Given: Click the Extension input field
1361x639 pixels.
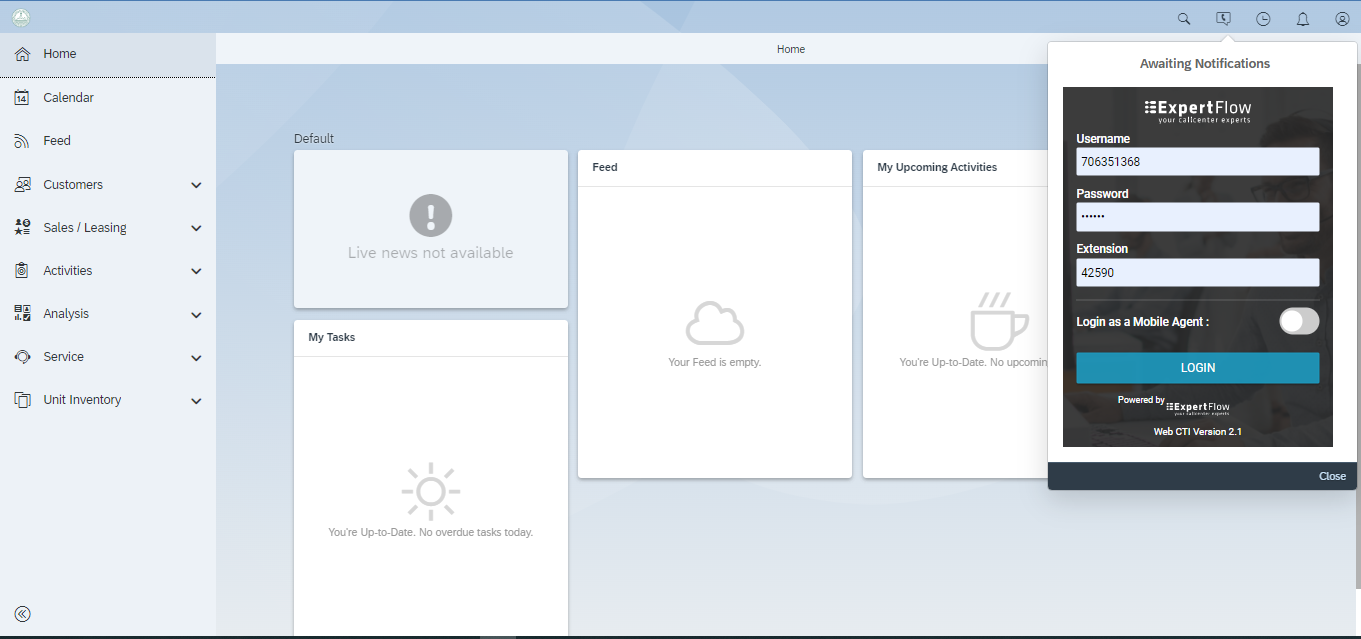Looking at the screenshot, I should point(1197,273).
